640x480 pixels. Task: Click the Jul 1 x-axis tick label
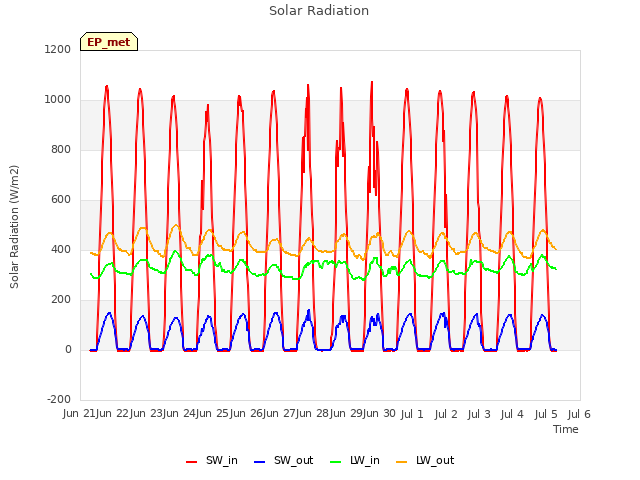point(412,414)
